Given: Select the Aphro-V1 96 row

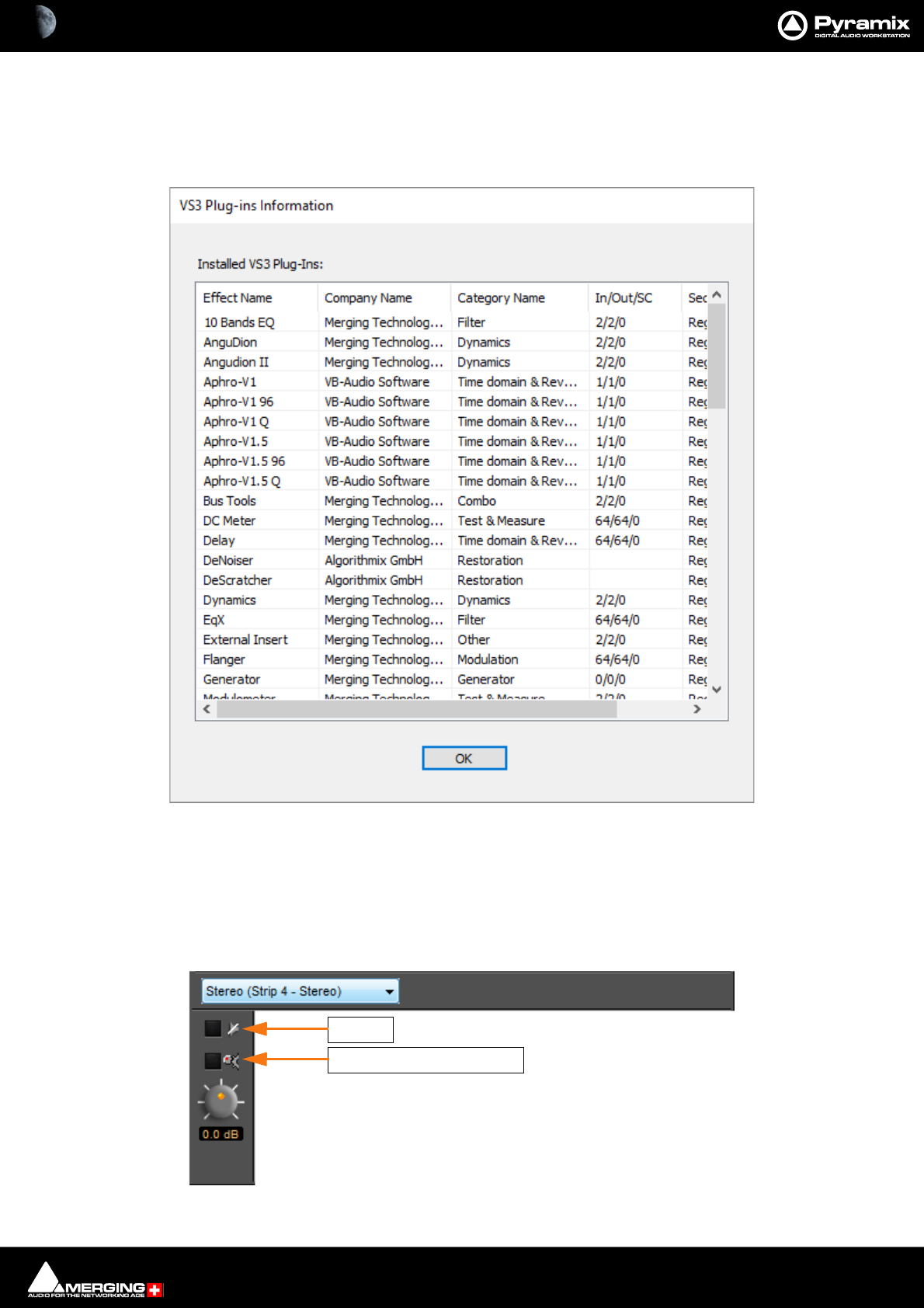Looking at the screenshot, I should (x=452, y=402).
